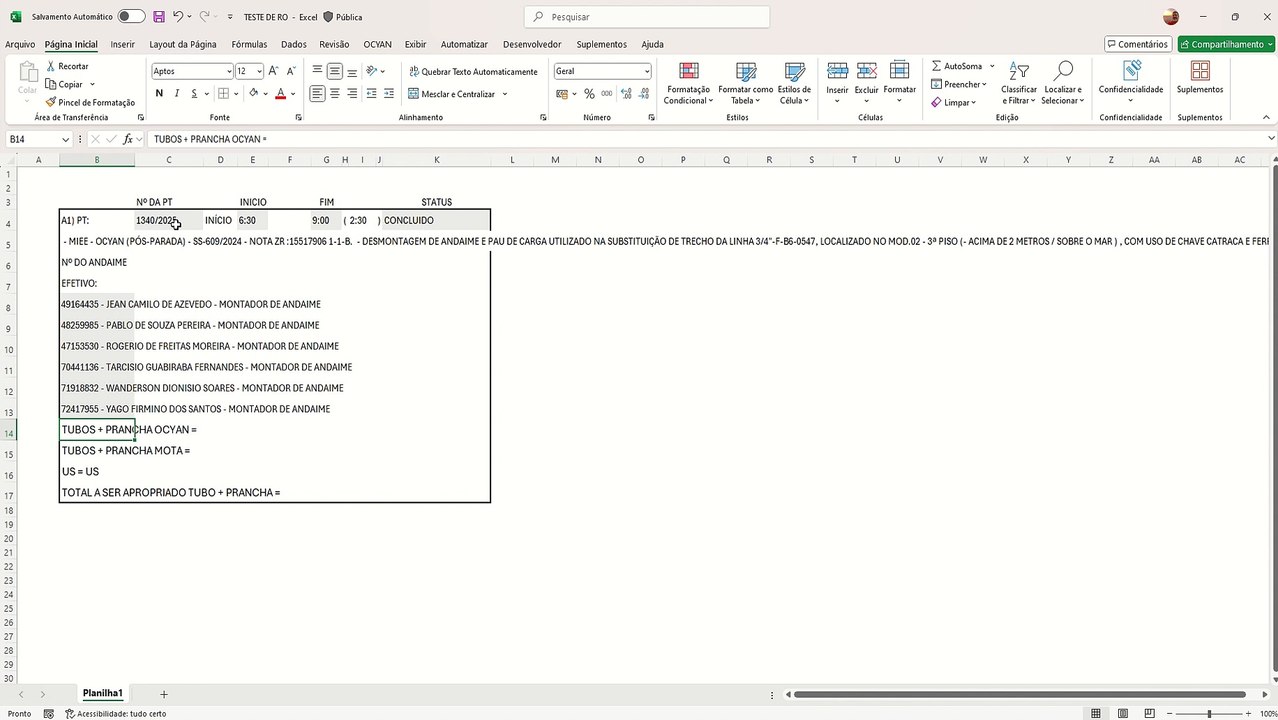1278x720 pixels.
Task: Click the AutoSoma button
Action: [x=957, y=66]
